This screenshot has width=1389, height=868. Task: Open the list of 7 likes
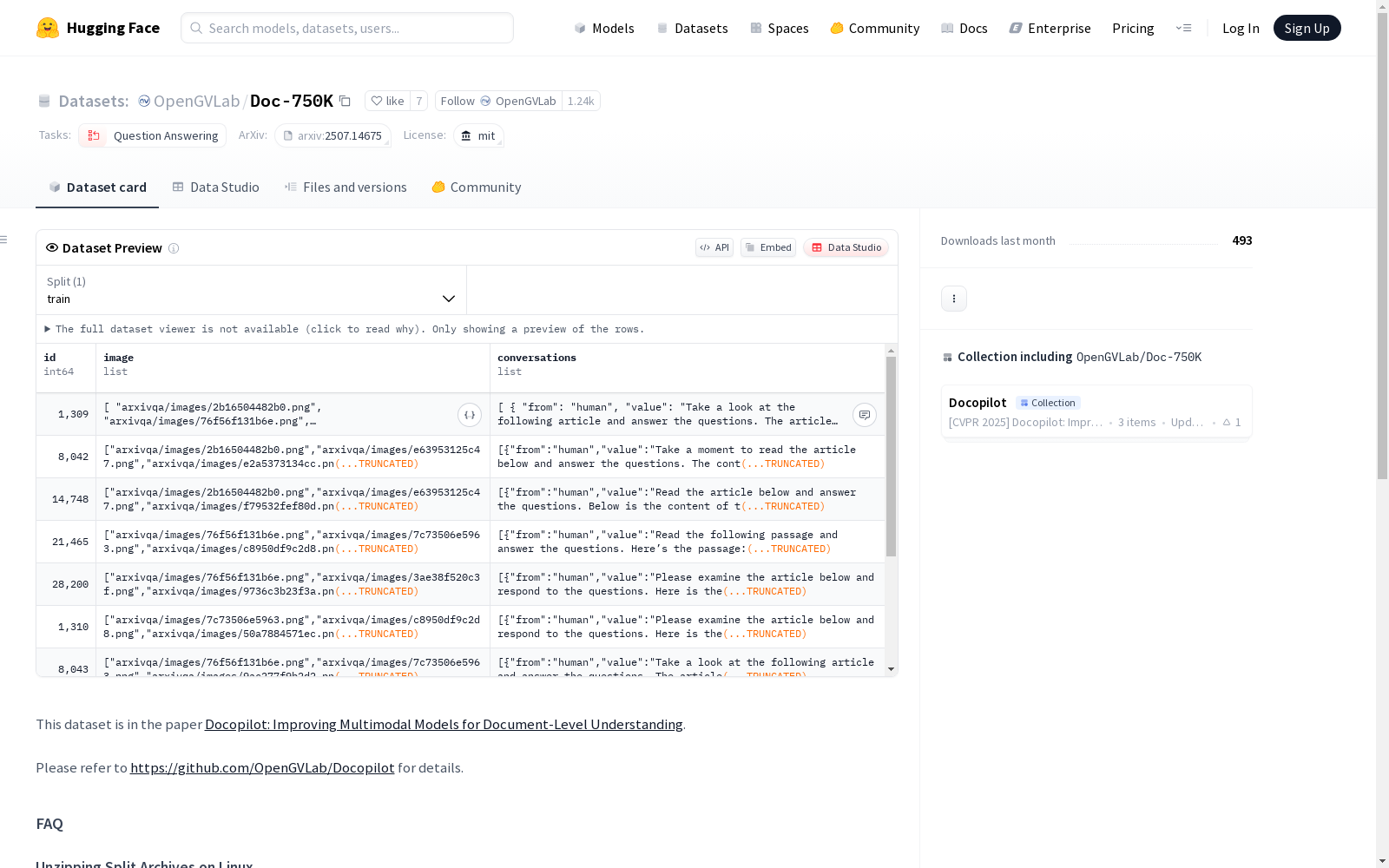(418, 101)
